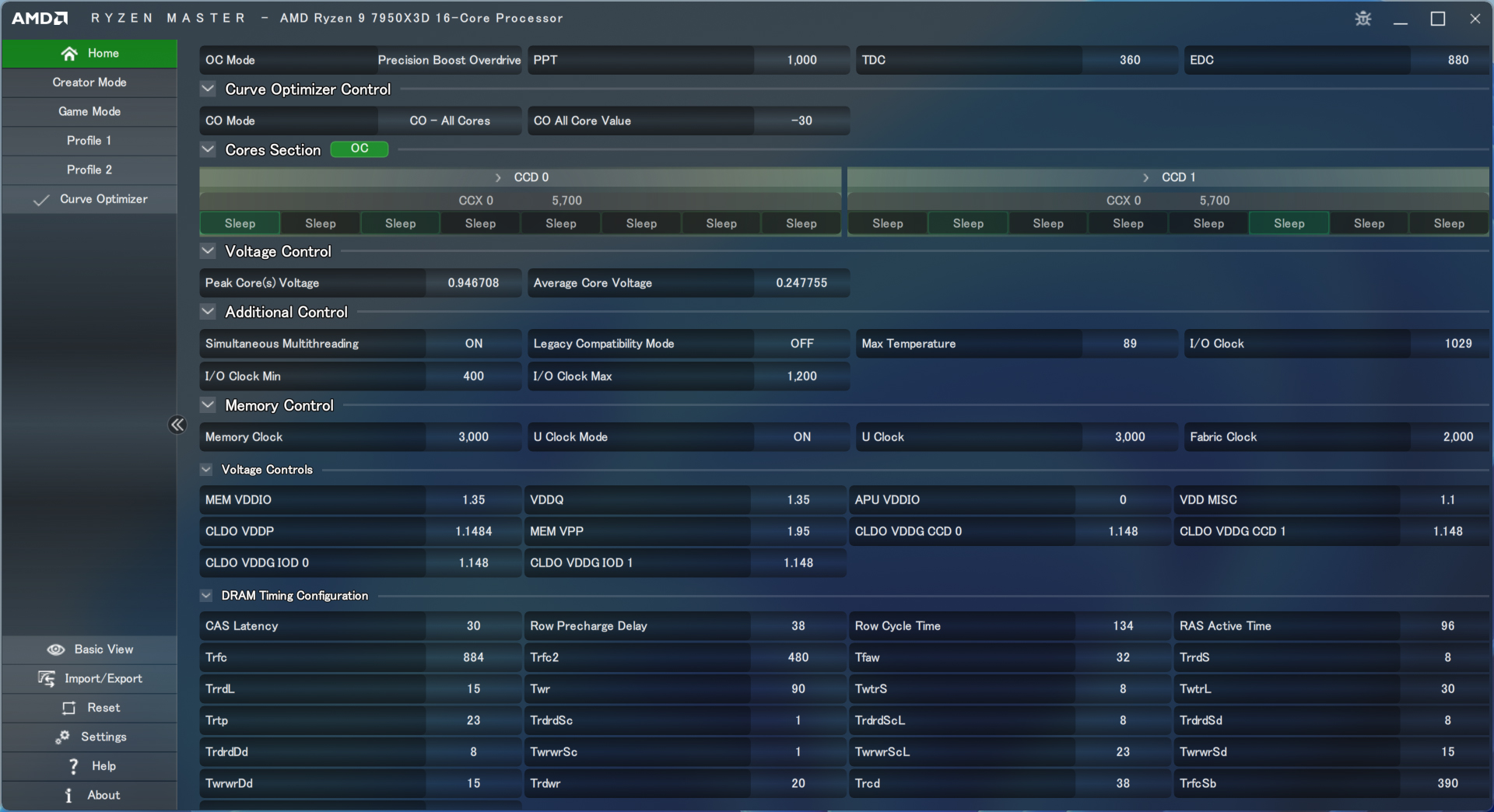Screen dimensions: 1494x812
Task: Toggle Simultaneous Multithreading ON value
Action: 473,344
